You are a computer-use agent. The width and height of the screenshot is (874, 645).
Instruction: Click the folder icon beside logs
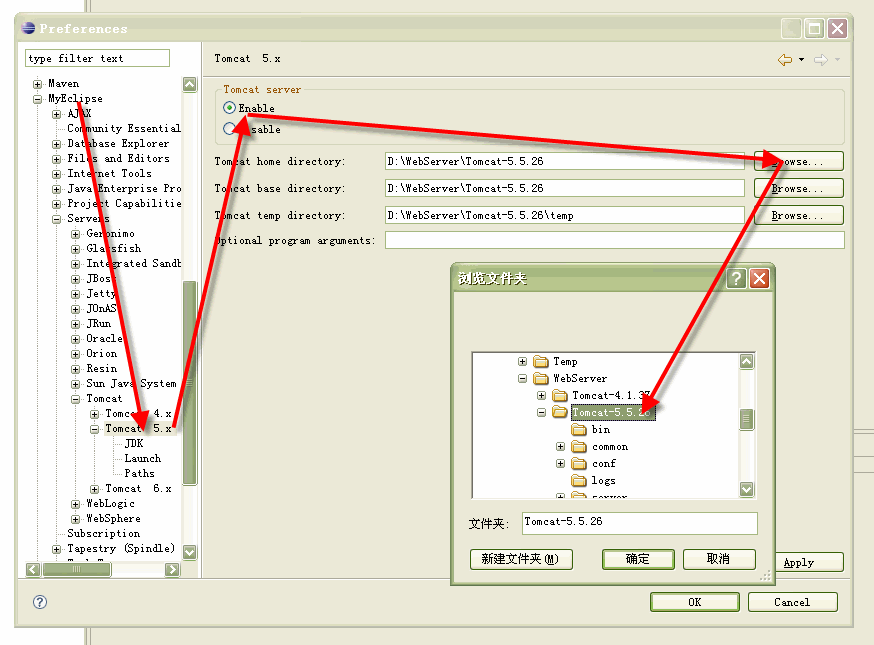[x=579, y=480]
